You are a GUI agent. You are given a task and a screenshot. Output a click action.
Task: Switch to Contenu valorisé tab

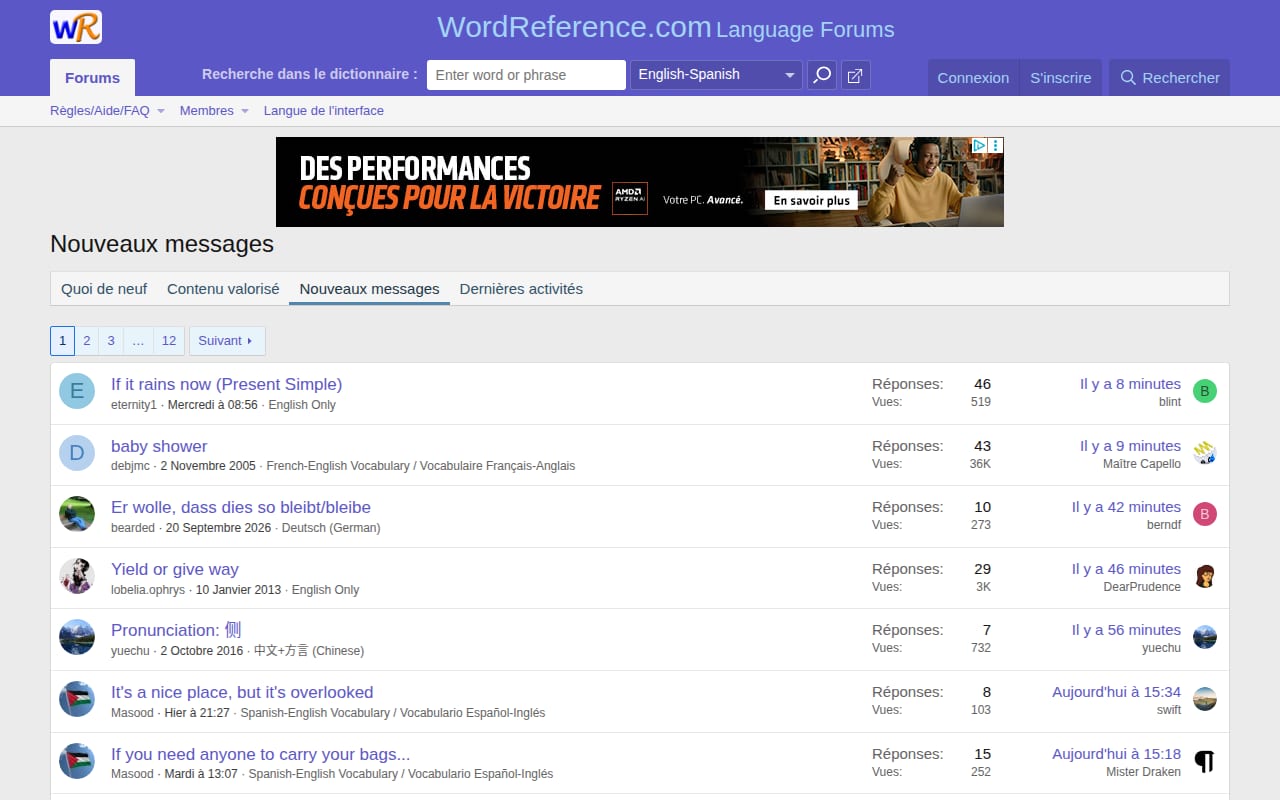(223, 289)
